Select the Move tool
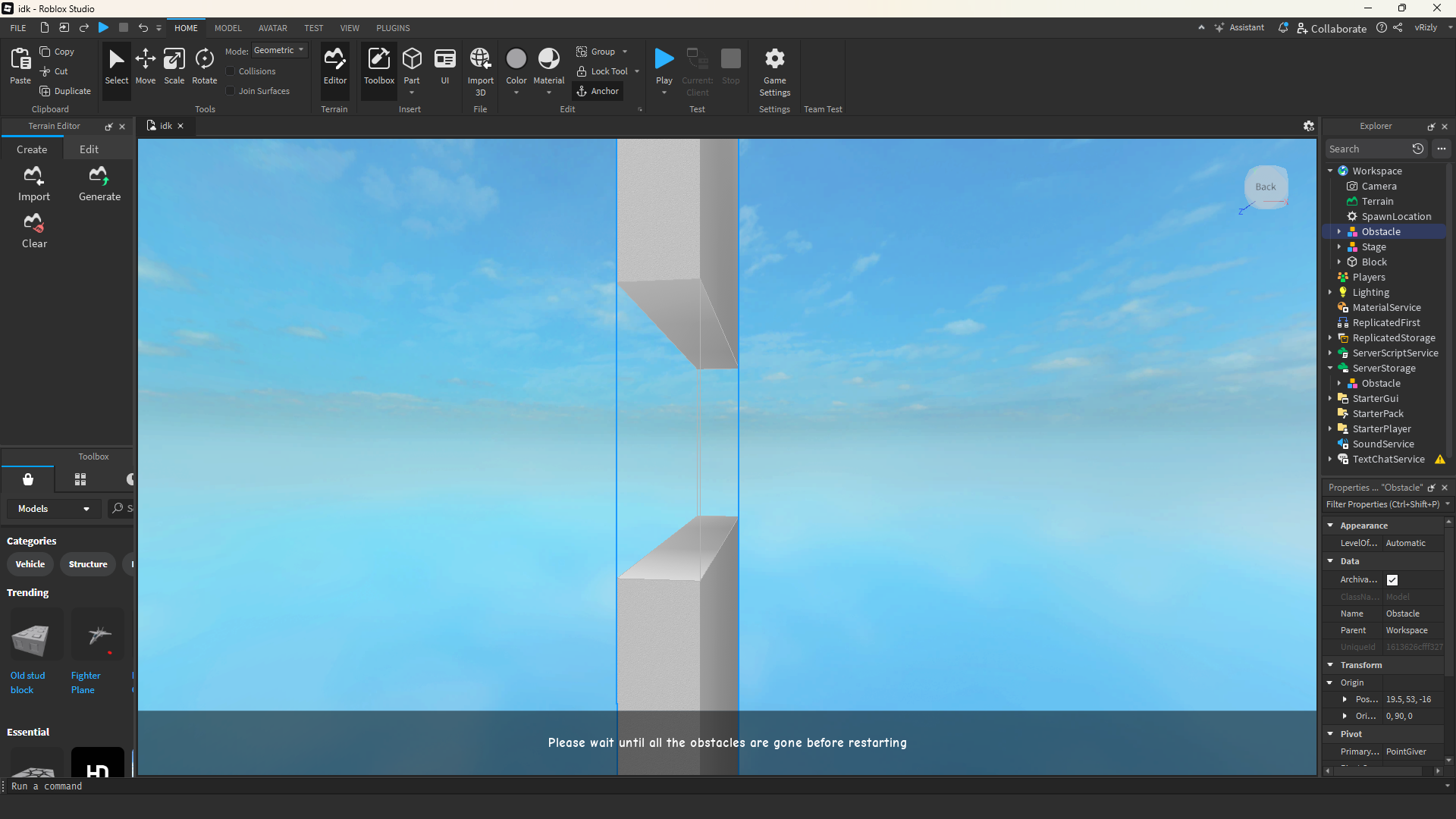Screen dimensions: 1456x819 tap(145, 67)
